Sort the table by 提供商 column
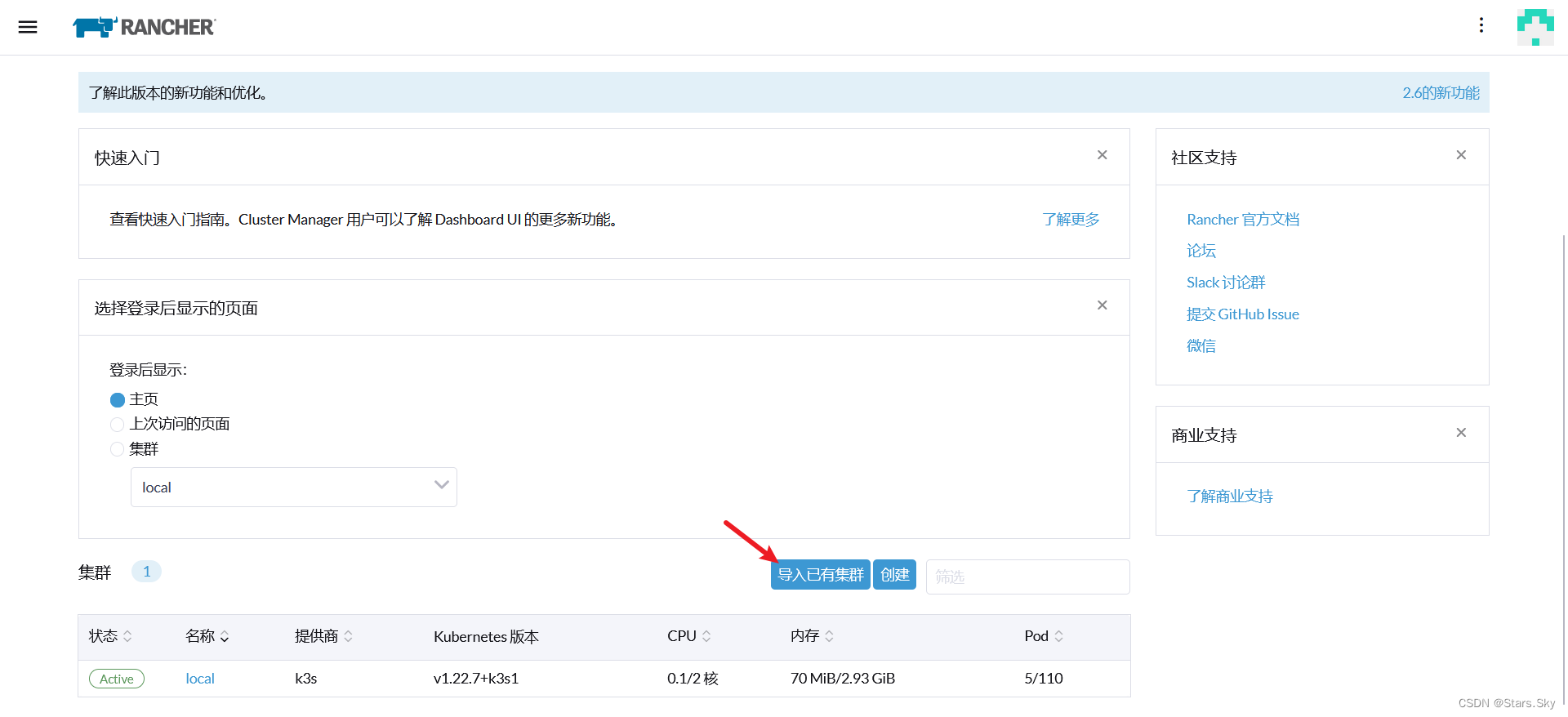This screenshot has height=717, width=1568. [x=324, y=636]
